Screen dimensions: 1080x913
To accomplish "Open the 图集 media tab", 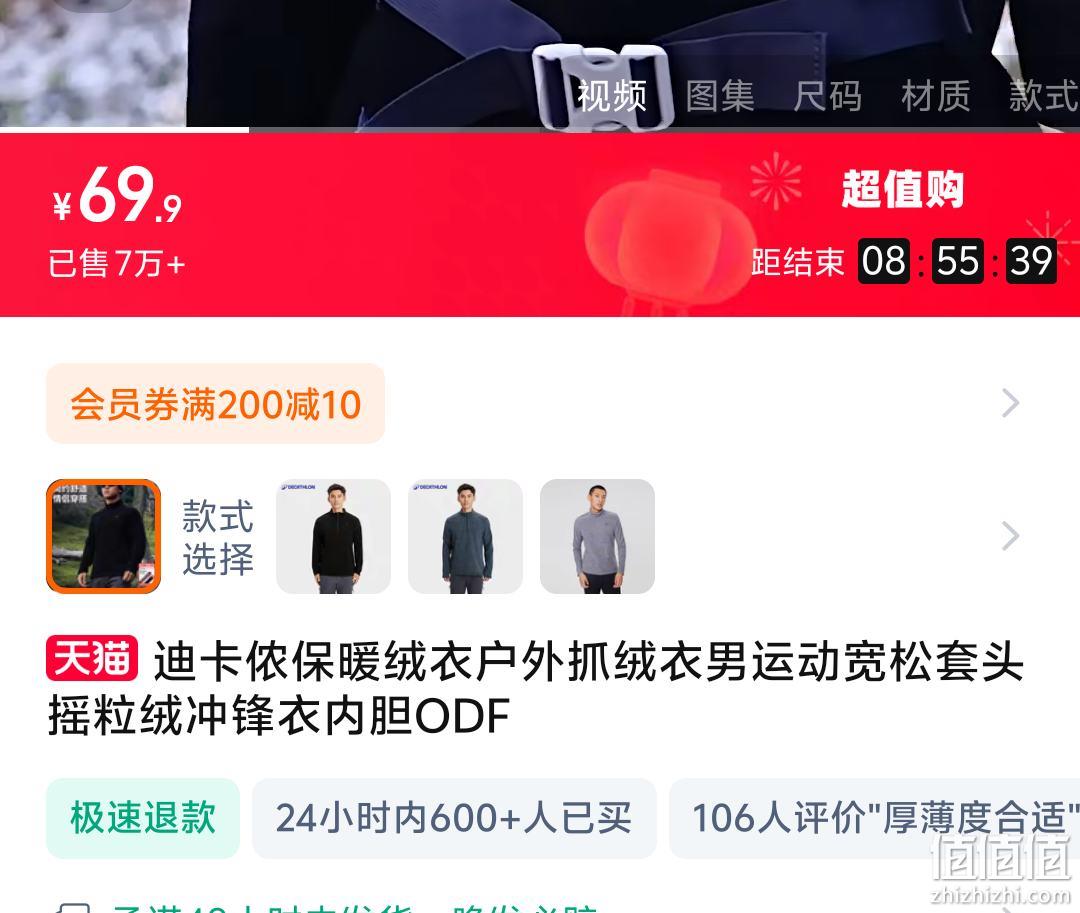I will 720,96.
